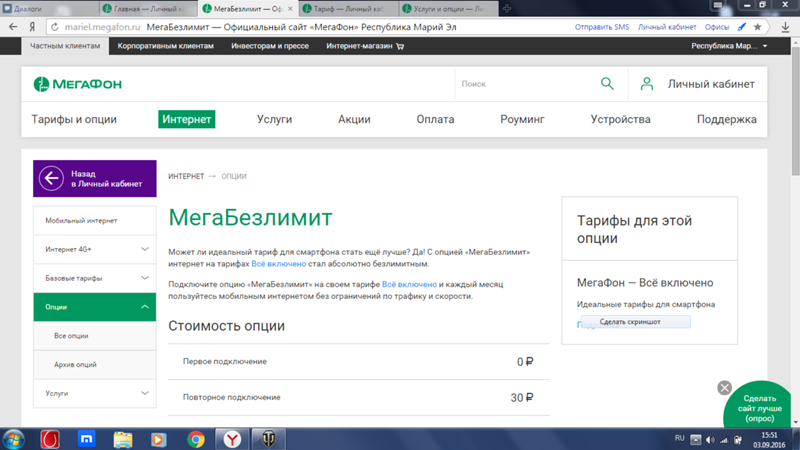Viewport: 800px width, 450px height.
Task: Open Интернет main menu item
Action: coord(187,119)
